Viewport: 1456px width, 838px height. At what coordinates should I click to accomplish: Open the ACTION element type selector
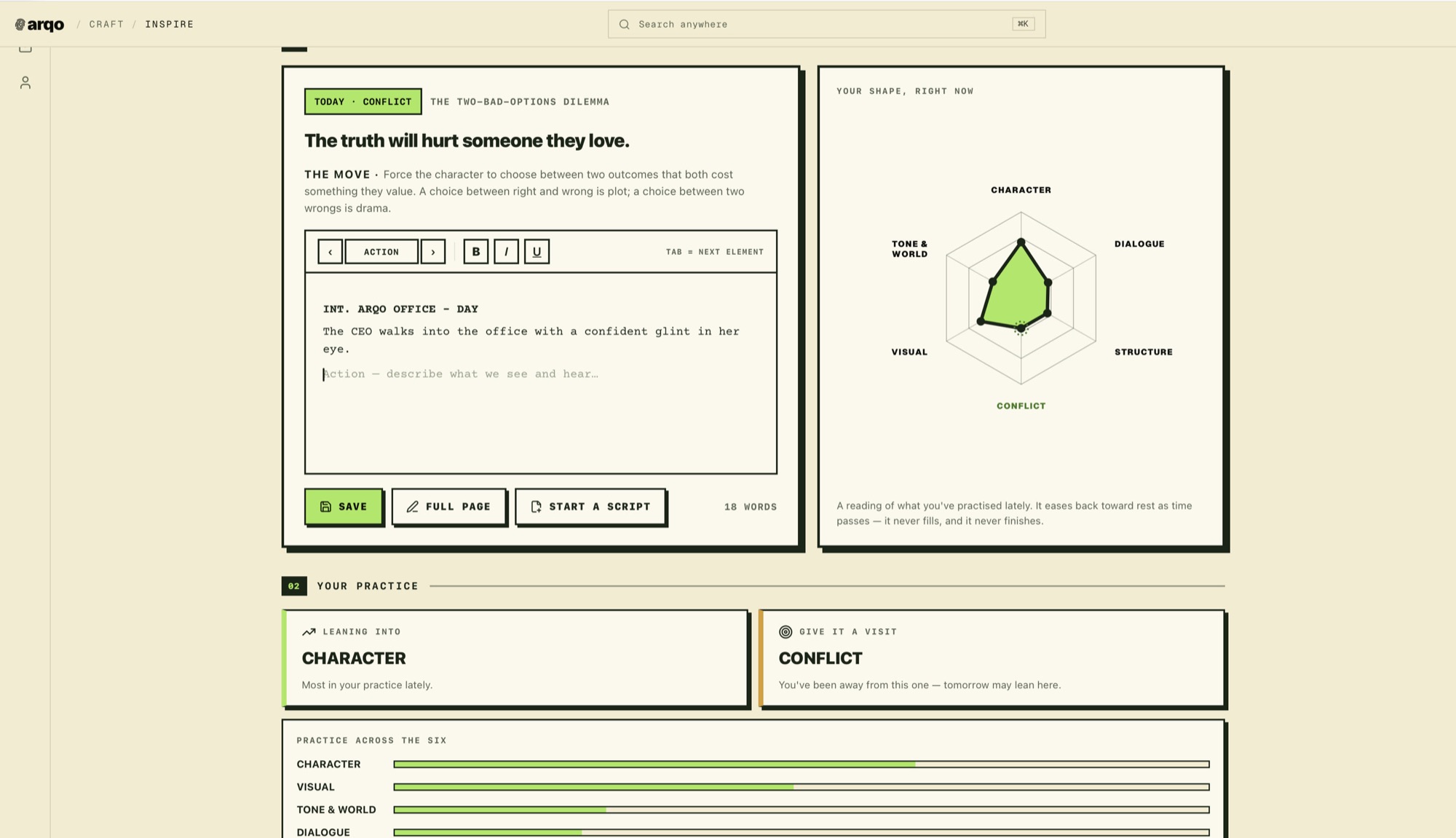381,252
